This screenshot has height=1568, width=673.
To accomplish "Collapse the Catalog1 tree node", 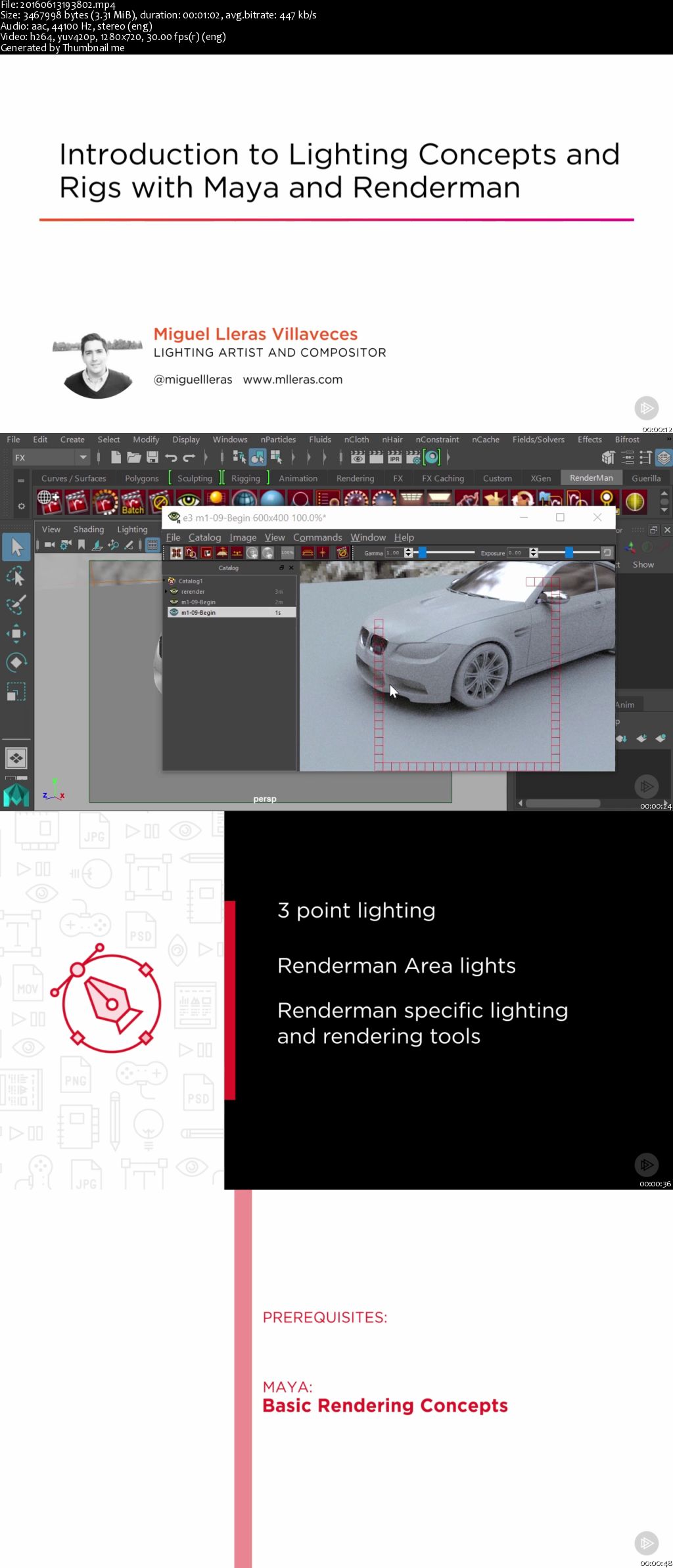I will (x=165, y=581).
